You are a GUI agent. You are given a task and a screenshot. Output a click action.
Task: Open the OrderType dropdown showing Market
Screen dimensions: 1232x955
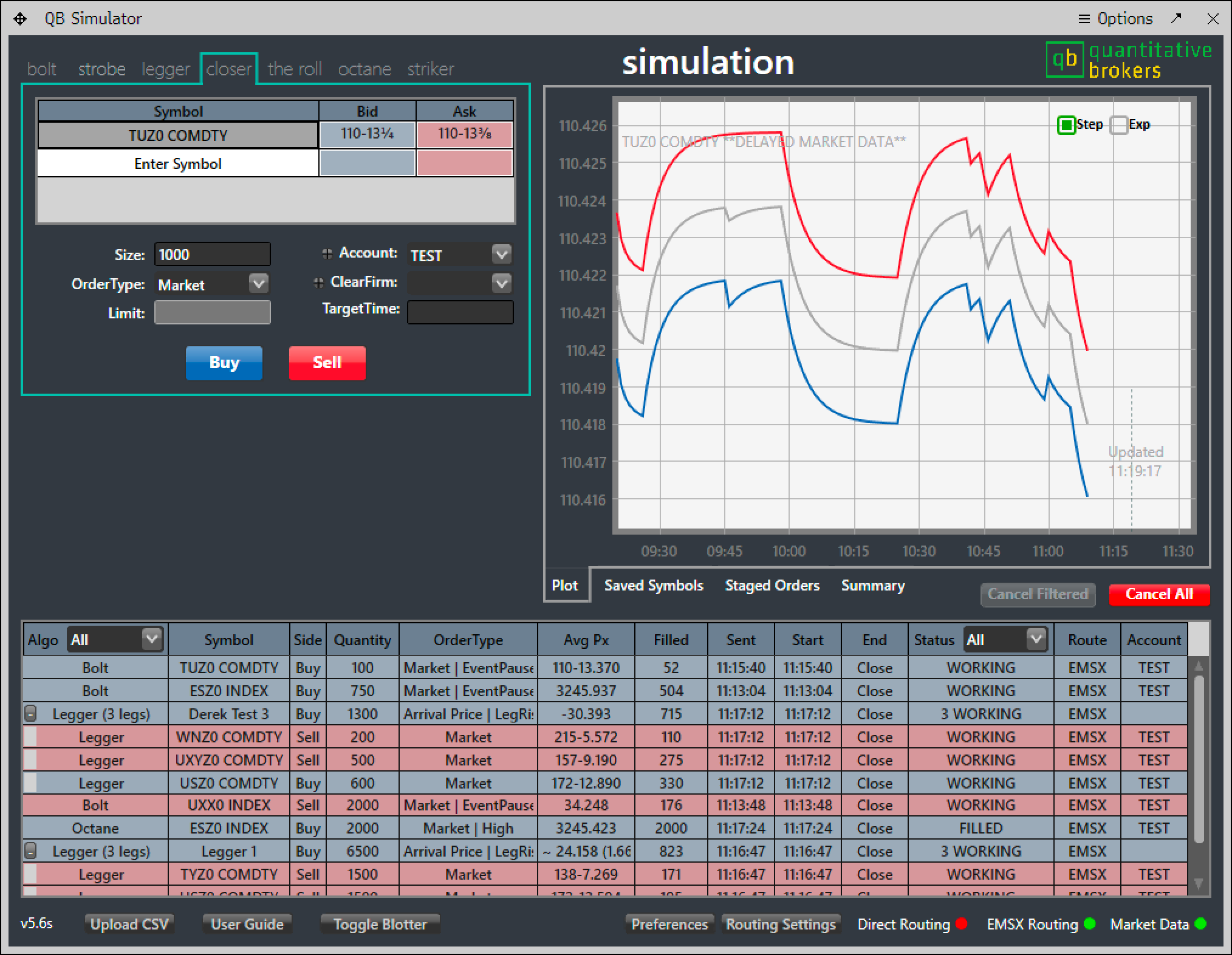coord(259,283)
